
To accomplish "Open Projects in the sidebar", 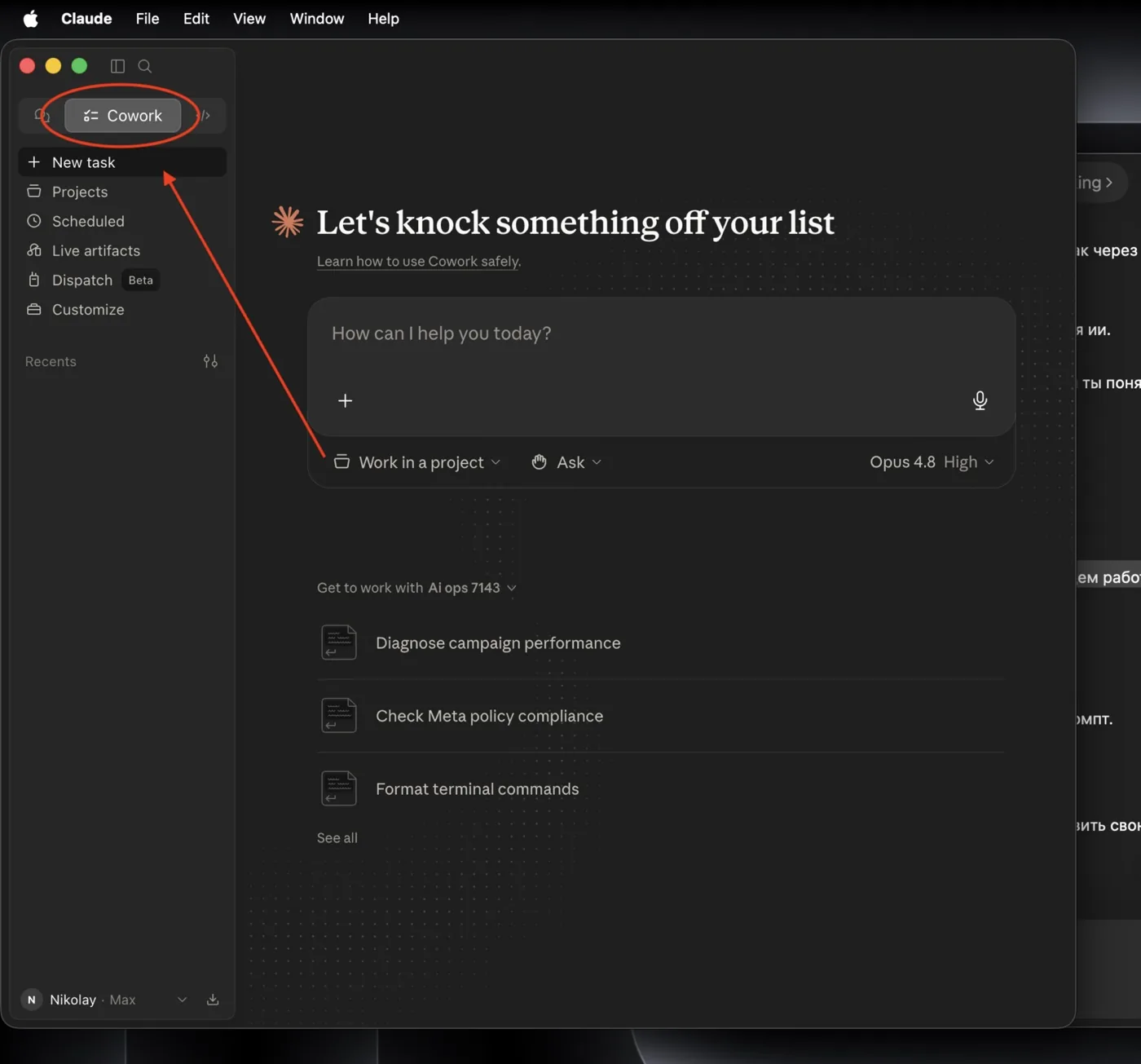I will [x=122, y=192].
